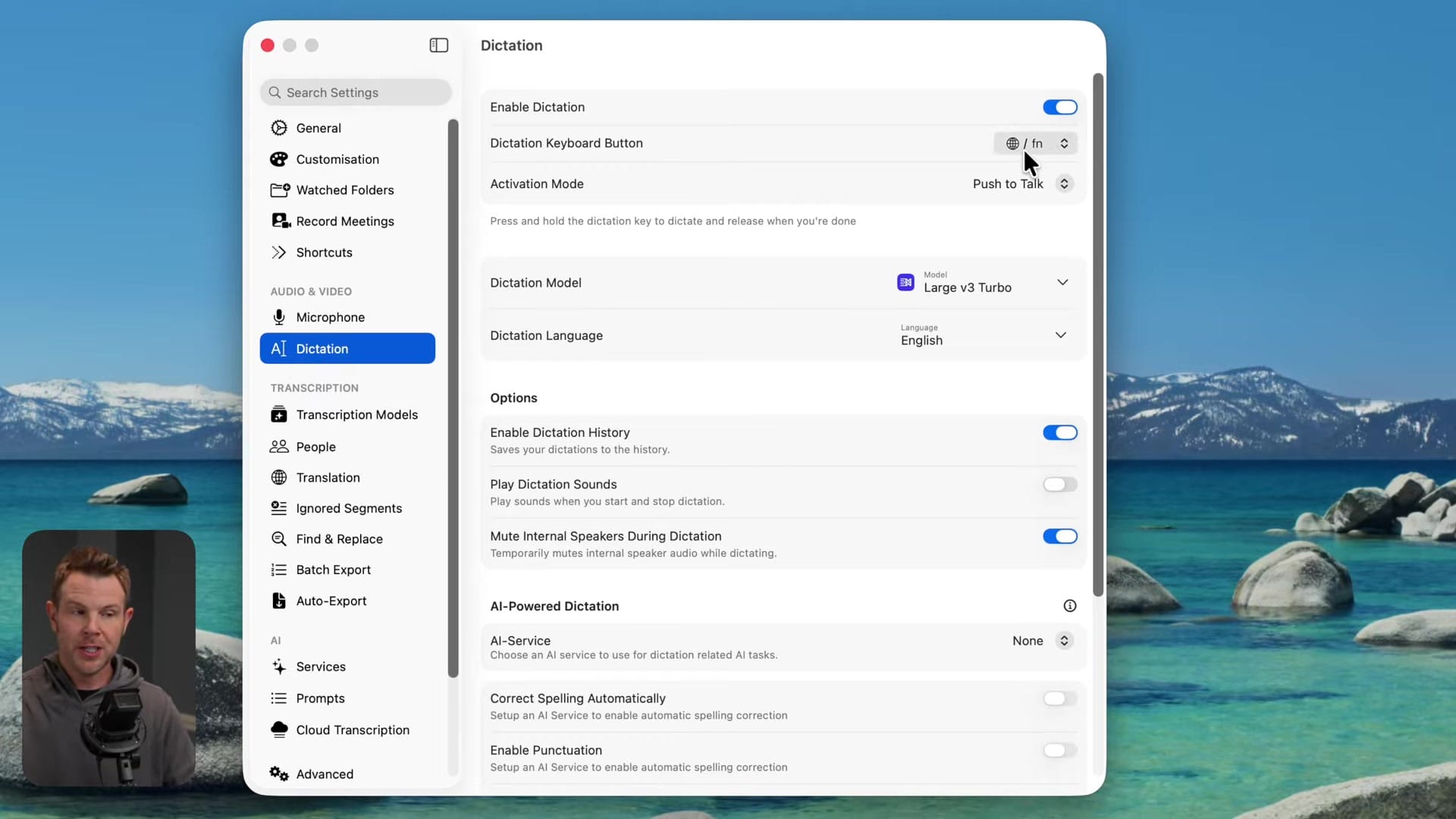This screenshot has width=1456, height=819.
Task: Disable the Enable Dictation History switch
Action: point(1059,432)
